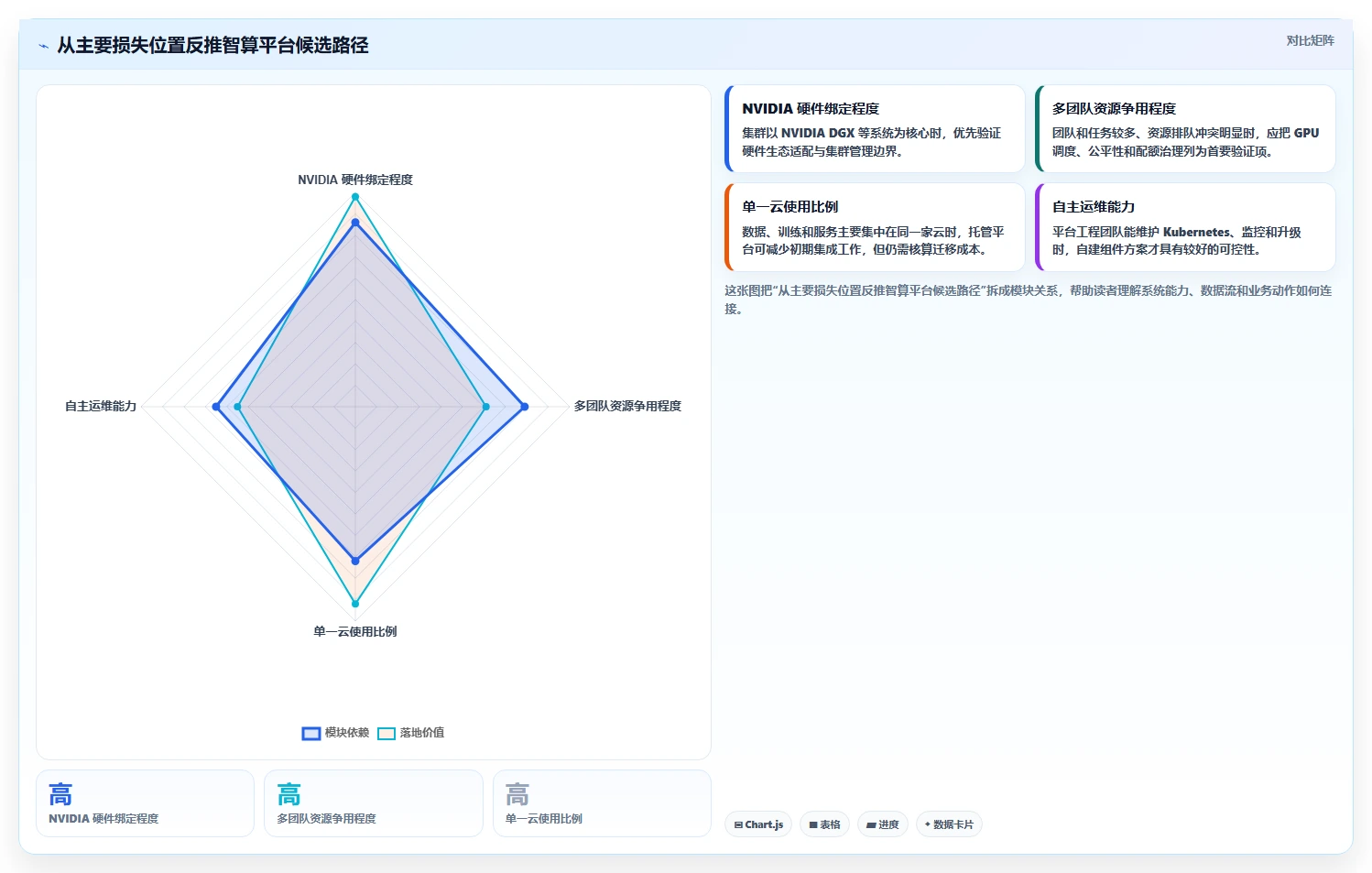Click the 落地价值 point on the NVIDIA 硬件绑定程度 axis
Viewport: 1372px width, 873px height.
[355, 197]
